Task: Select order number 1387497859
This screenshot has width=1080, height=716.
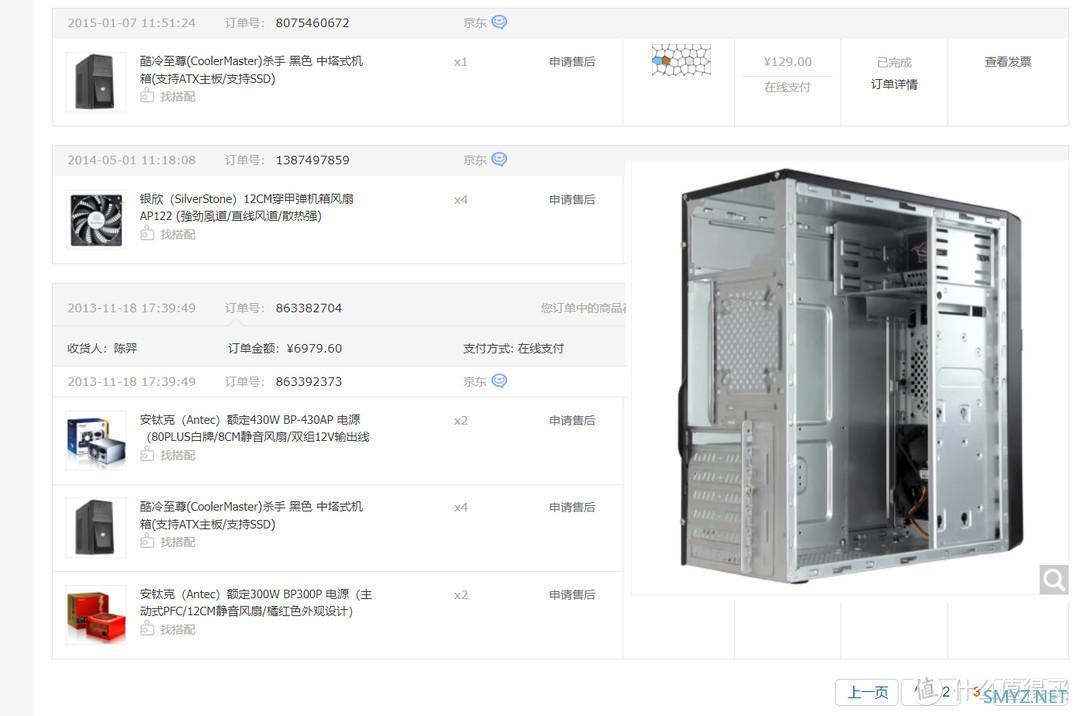Action: (x=312, y=160)
